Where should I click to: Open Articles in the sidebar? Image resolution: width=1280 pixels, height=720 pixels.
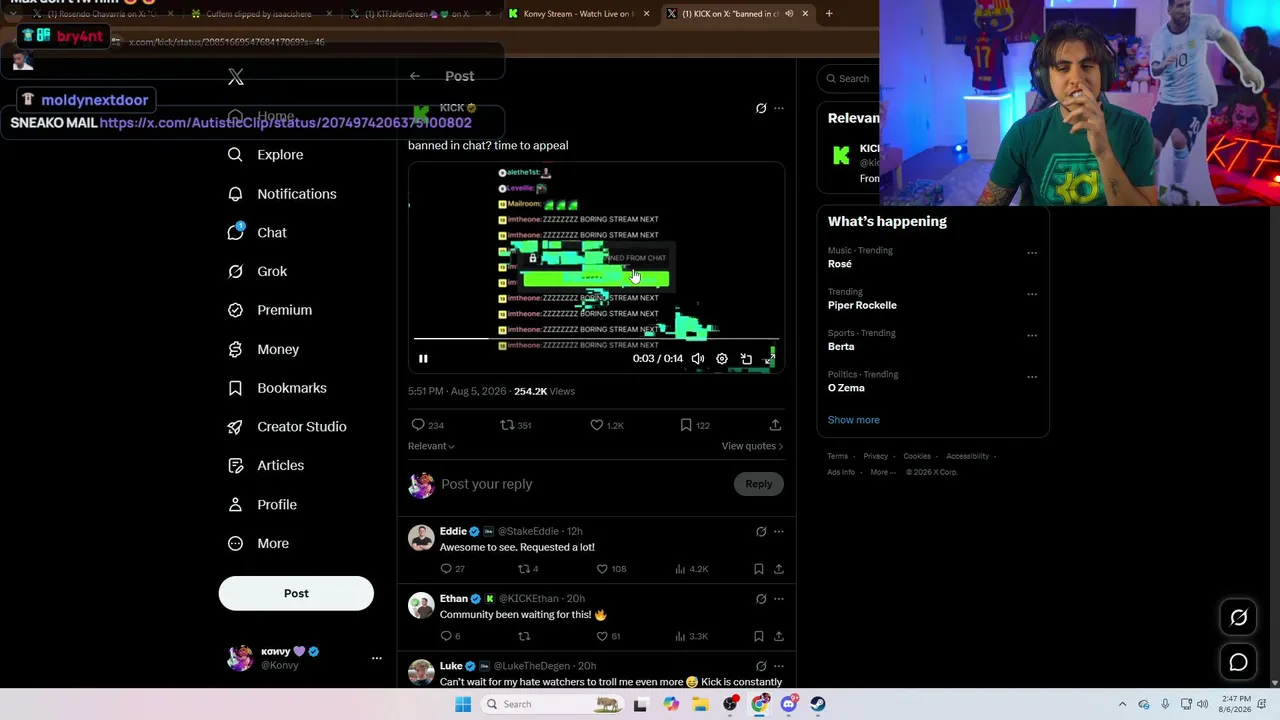265,465
